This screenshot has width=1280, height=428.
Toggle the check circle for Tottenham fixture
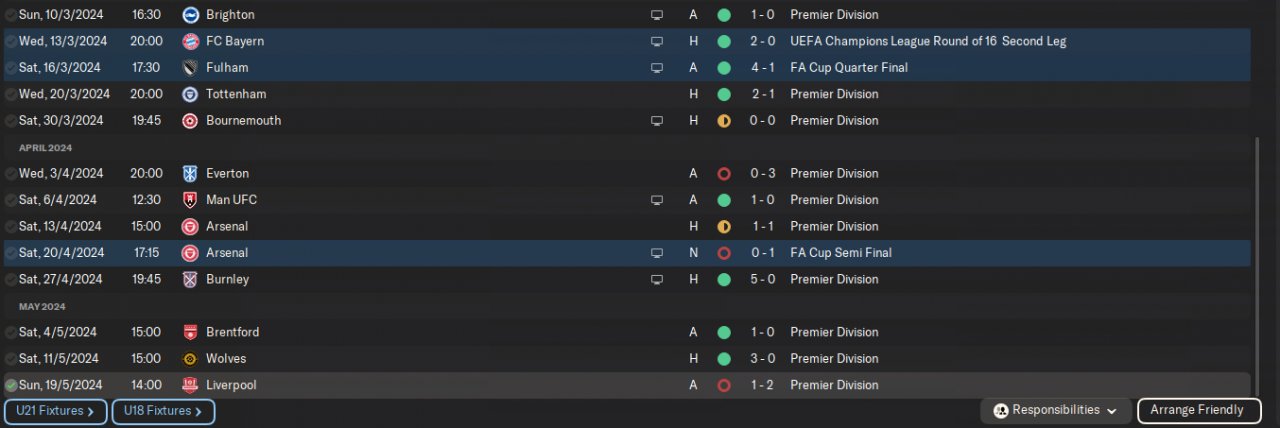coord(11,94)
